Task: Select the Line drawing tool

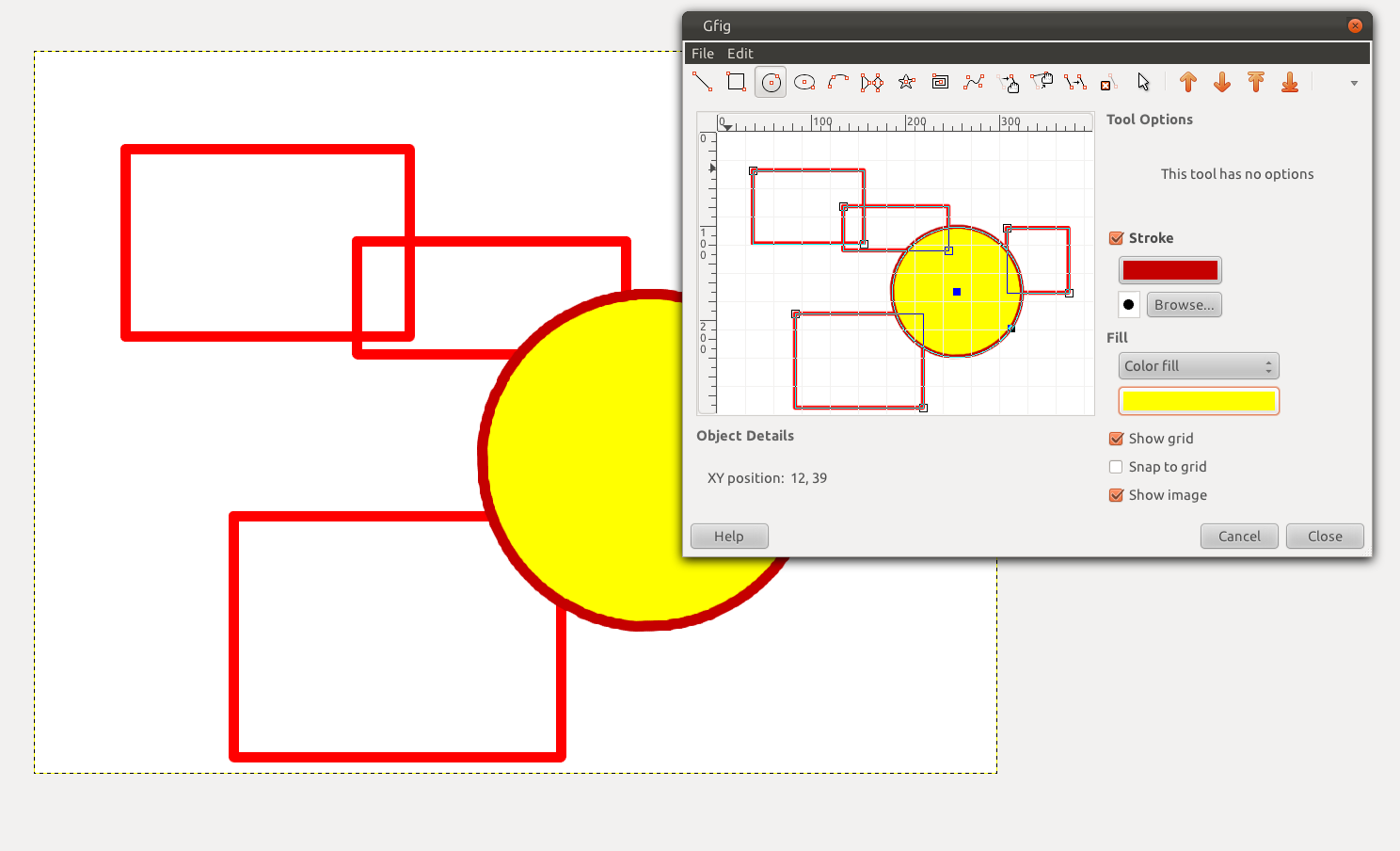Action: tap(702, 82)
